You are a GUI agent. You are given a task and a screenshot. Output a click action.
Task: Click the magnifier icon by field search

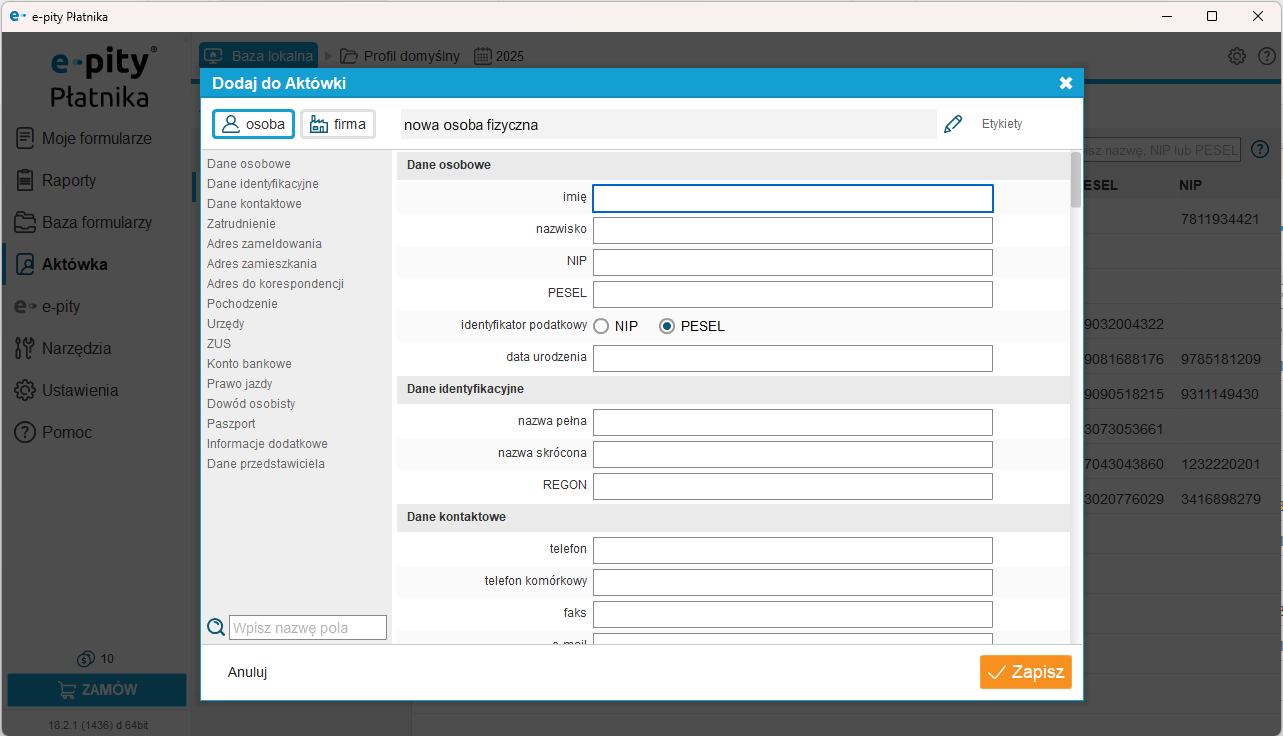[215, 627]
